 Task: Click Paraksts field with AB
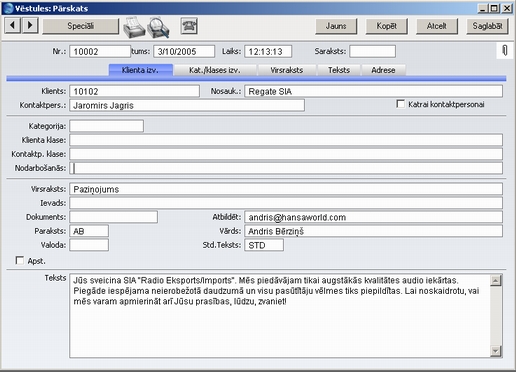89,231
